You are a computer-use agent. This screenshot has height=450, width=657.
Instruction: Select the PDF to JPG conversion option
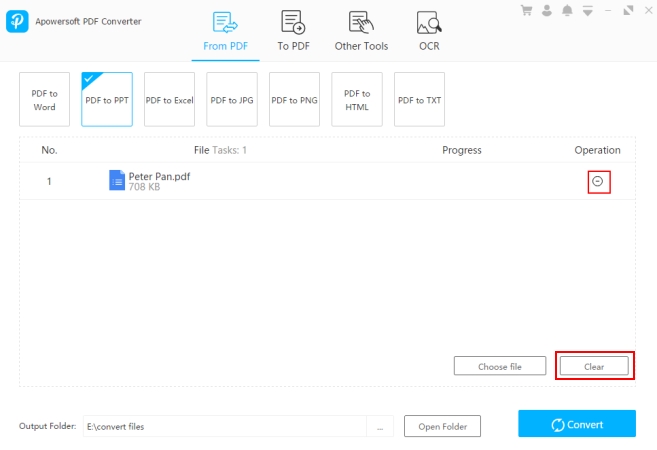(x=232, y=99)
